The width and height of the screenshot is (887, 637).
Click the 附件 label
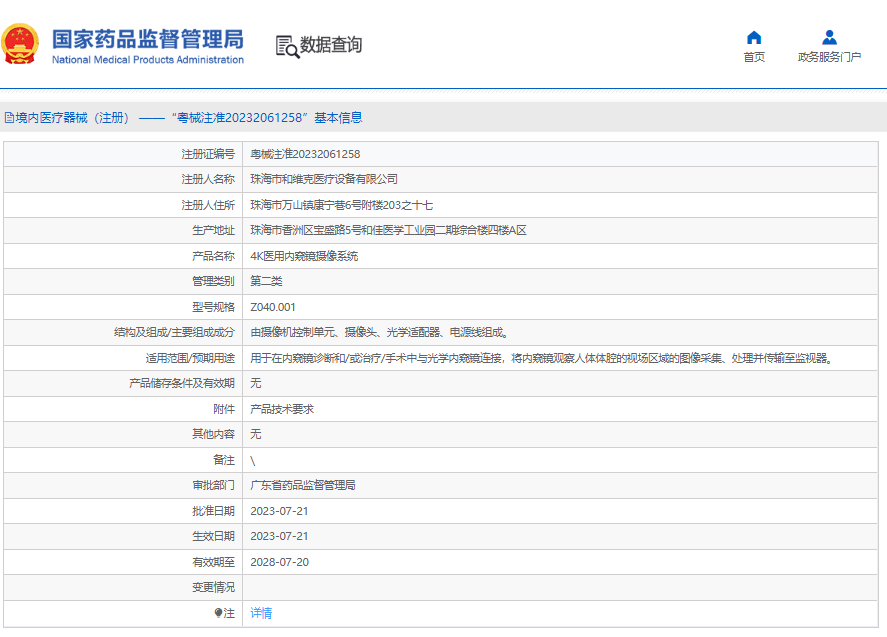[224, 409]
